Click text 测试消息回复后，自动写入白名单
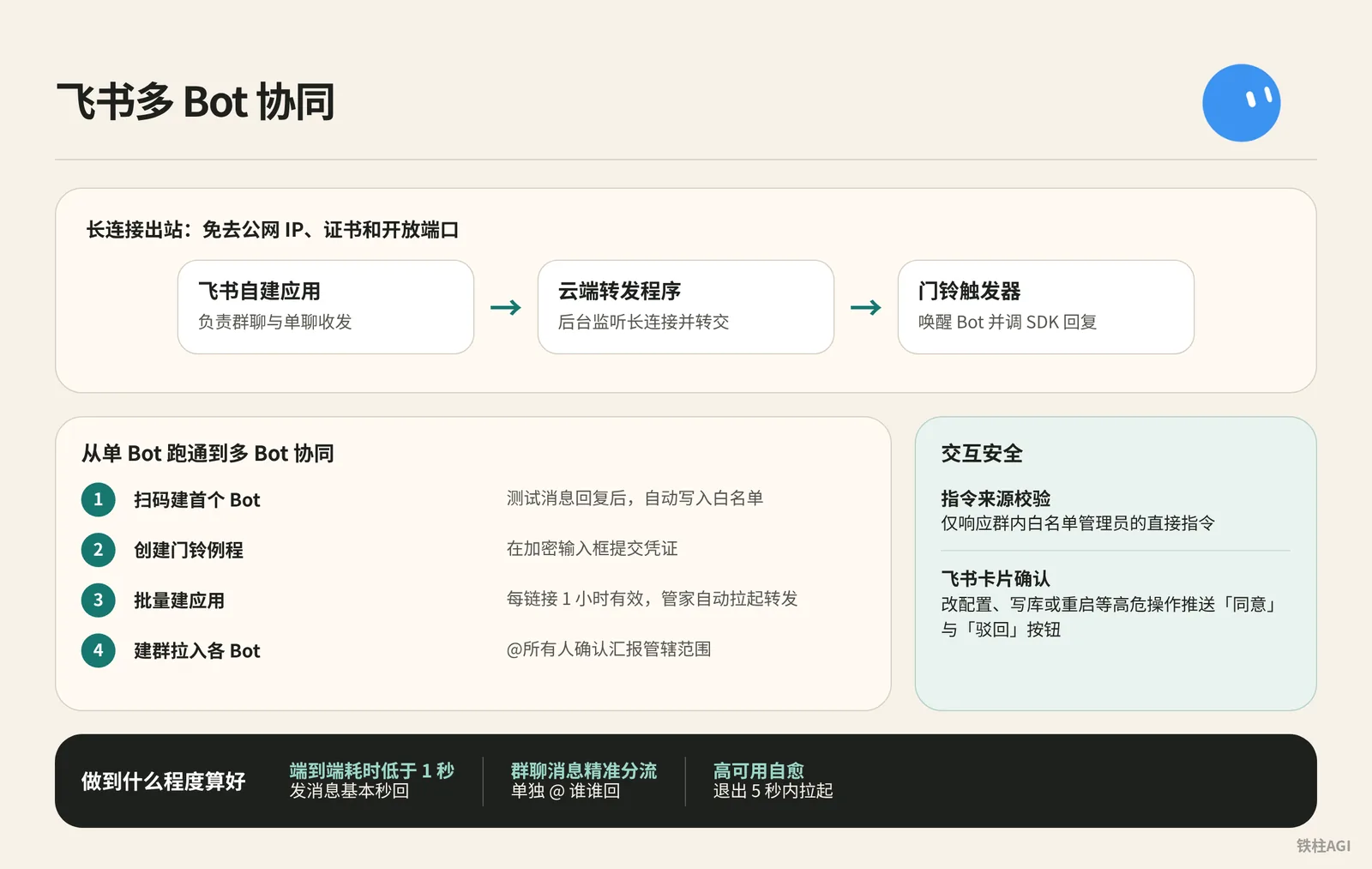The height and width of the screenshot is (869, 1372). pos(635,498)
